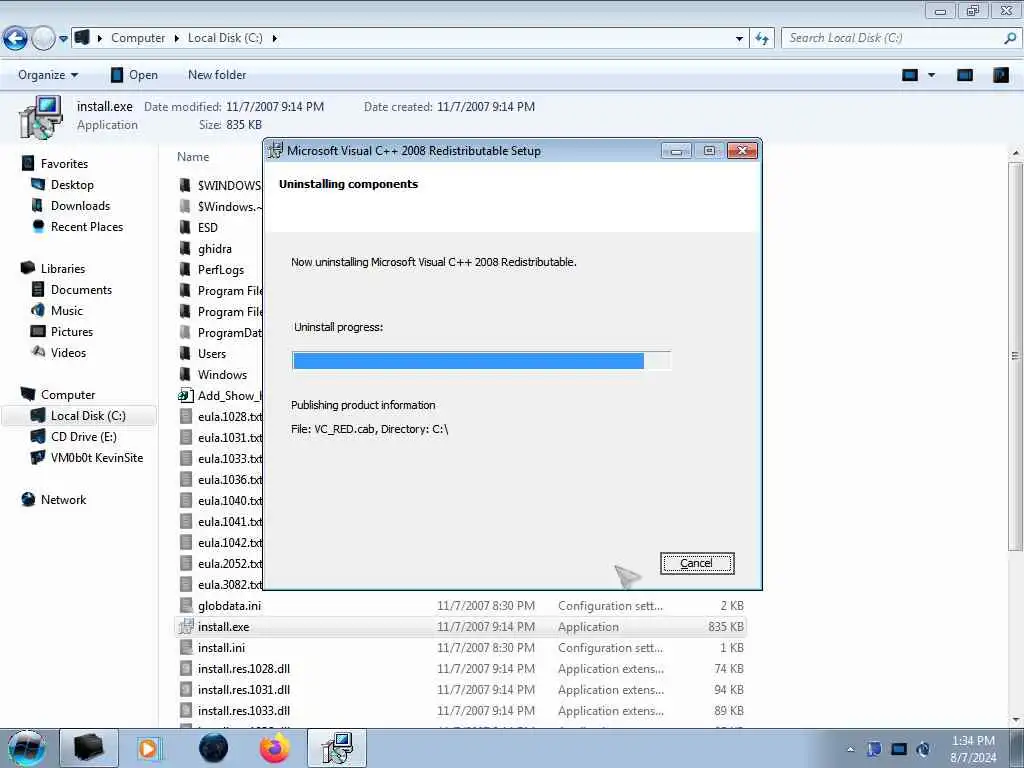
Task: Expand the address bar history dropdown
Action: [739, 39]
